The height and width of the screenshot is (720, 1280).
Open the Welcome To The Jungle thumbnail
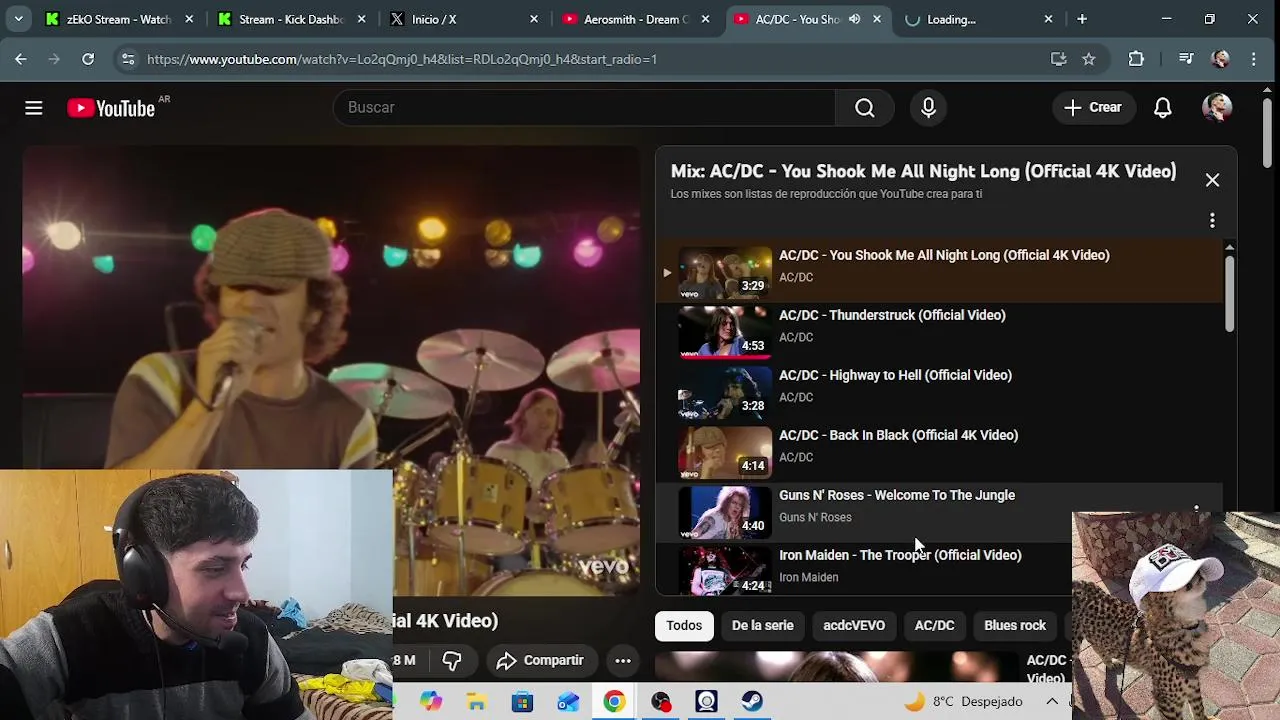click(725, 511)
